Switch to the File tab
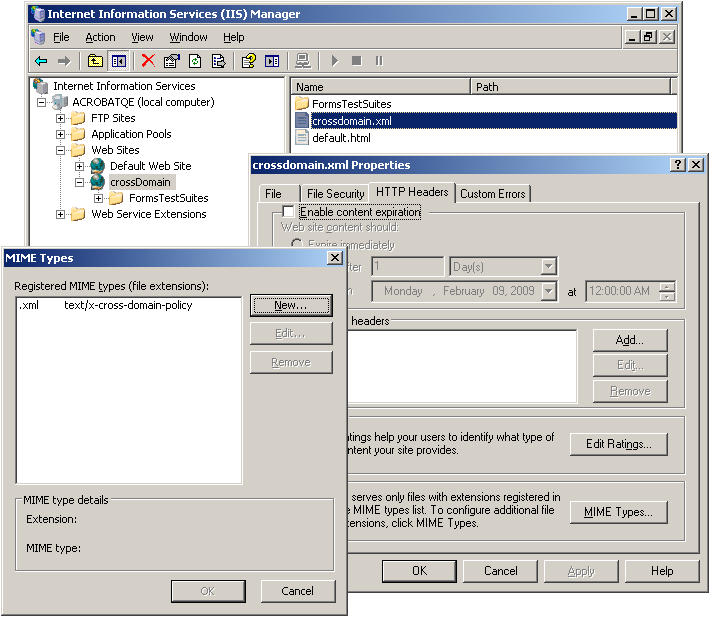The image size is (710, 617). tap(279, 194)
